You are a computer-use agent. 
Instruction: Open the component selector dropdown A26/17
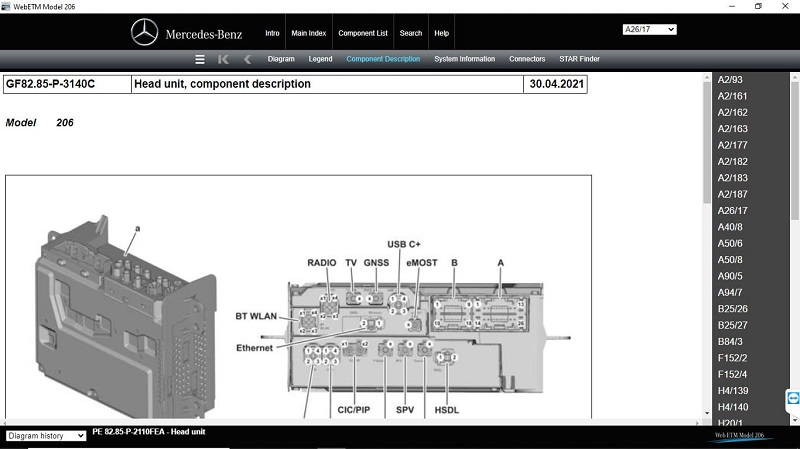pos(649,29)
